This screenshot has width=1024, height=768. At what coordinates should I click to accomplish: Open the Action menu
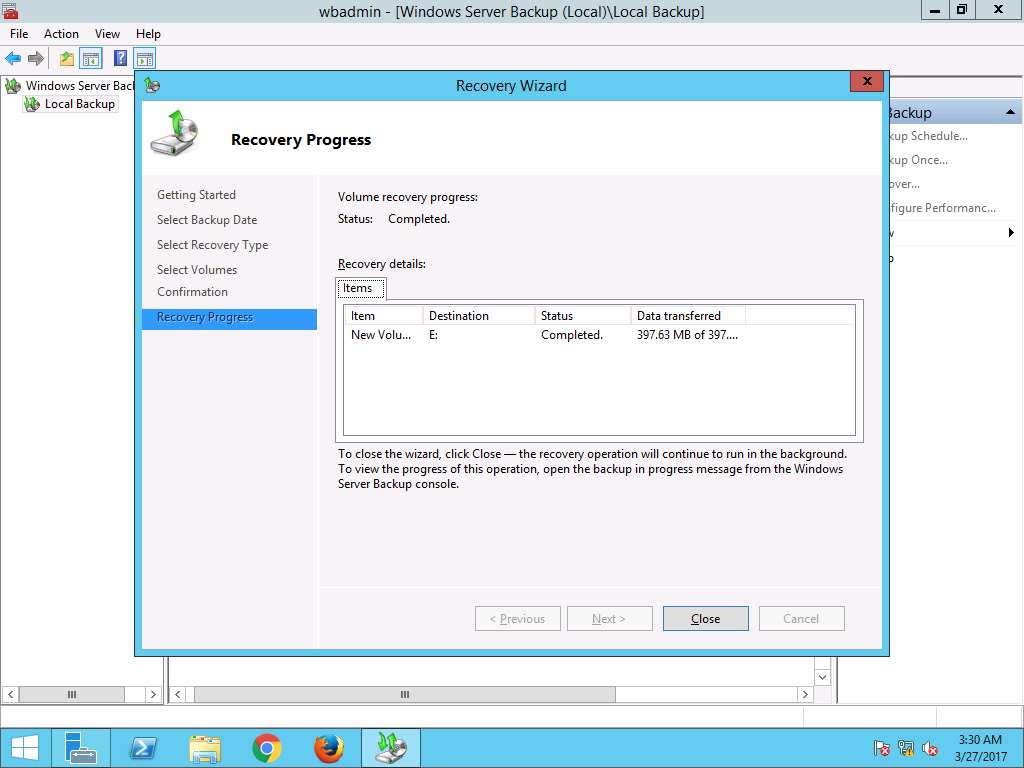pos(61,34)
